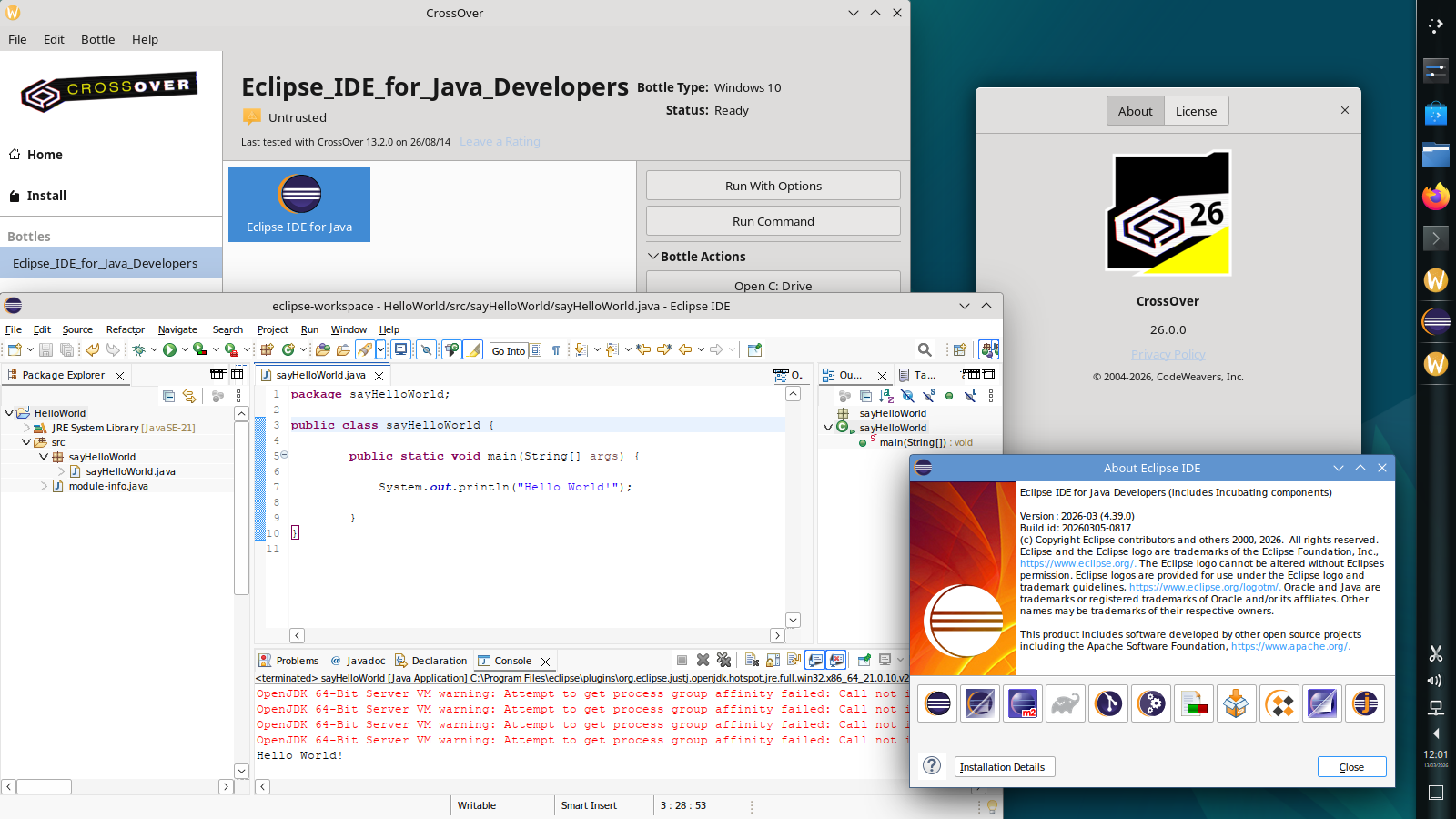
Task: Click the Eclipse IDE for Java launcher icon
Action: tap(299, 204)
